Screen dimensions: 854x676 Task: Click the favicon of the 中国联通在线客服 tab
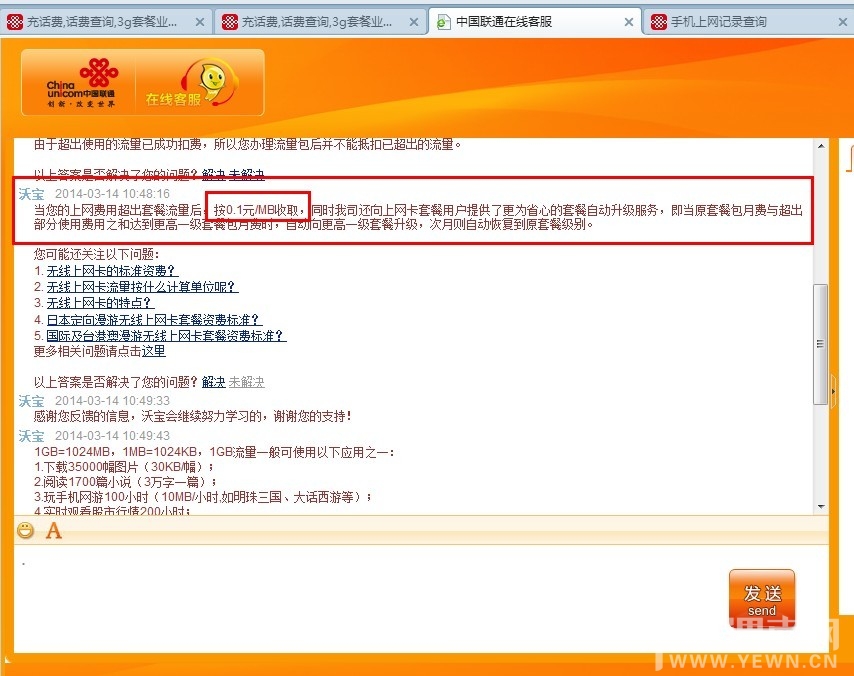coord(443,22)
